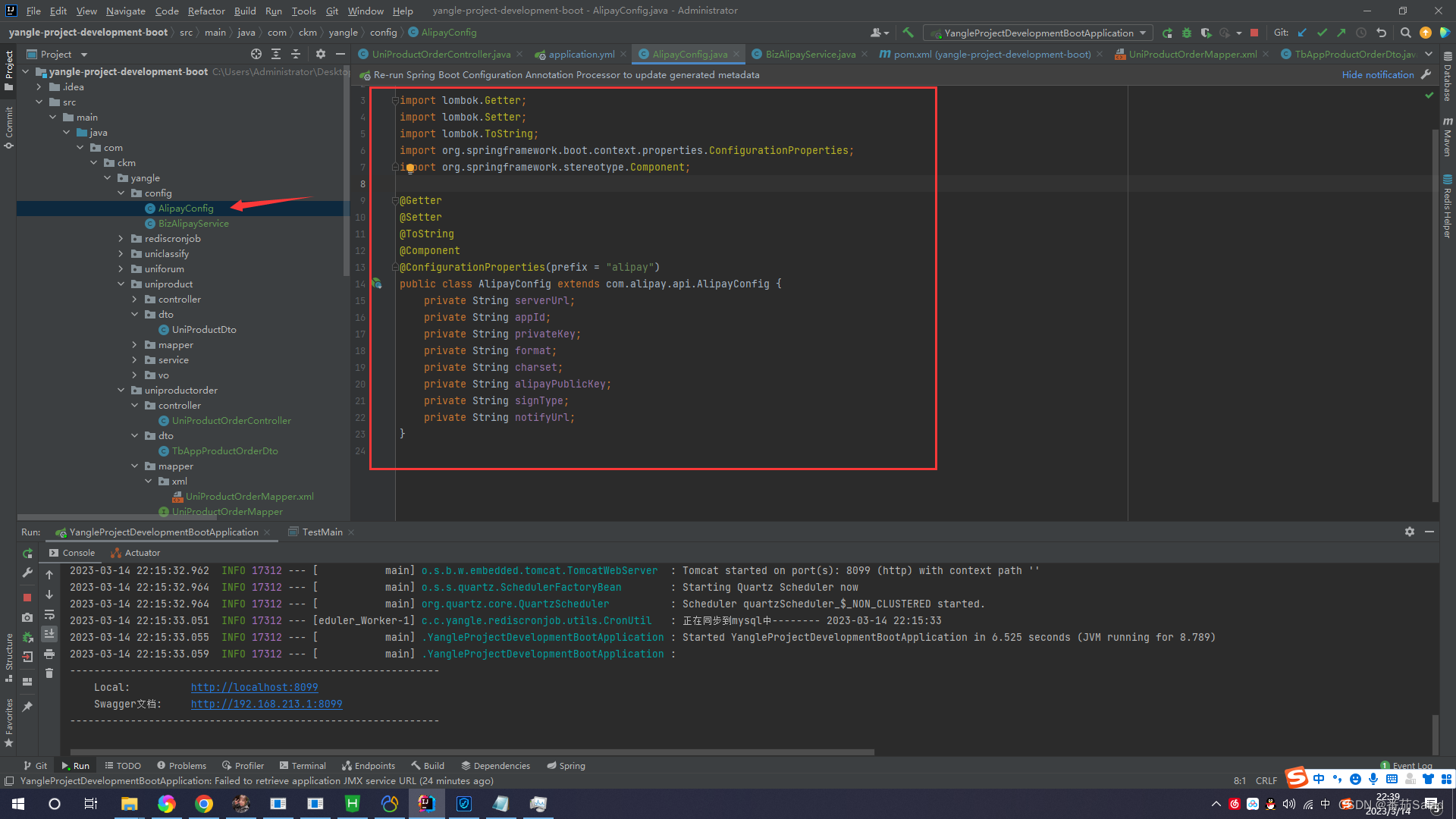
Task: Open run configuration dropdown YangleProjectDevelopmentBootApplication
Action: tap(1038, 33)
